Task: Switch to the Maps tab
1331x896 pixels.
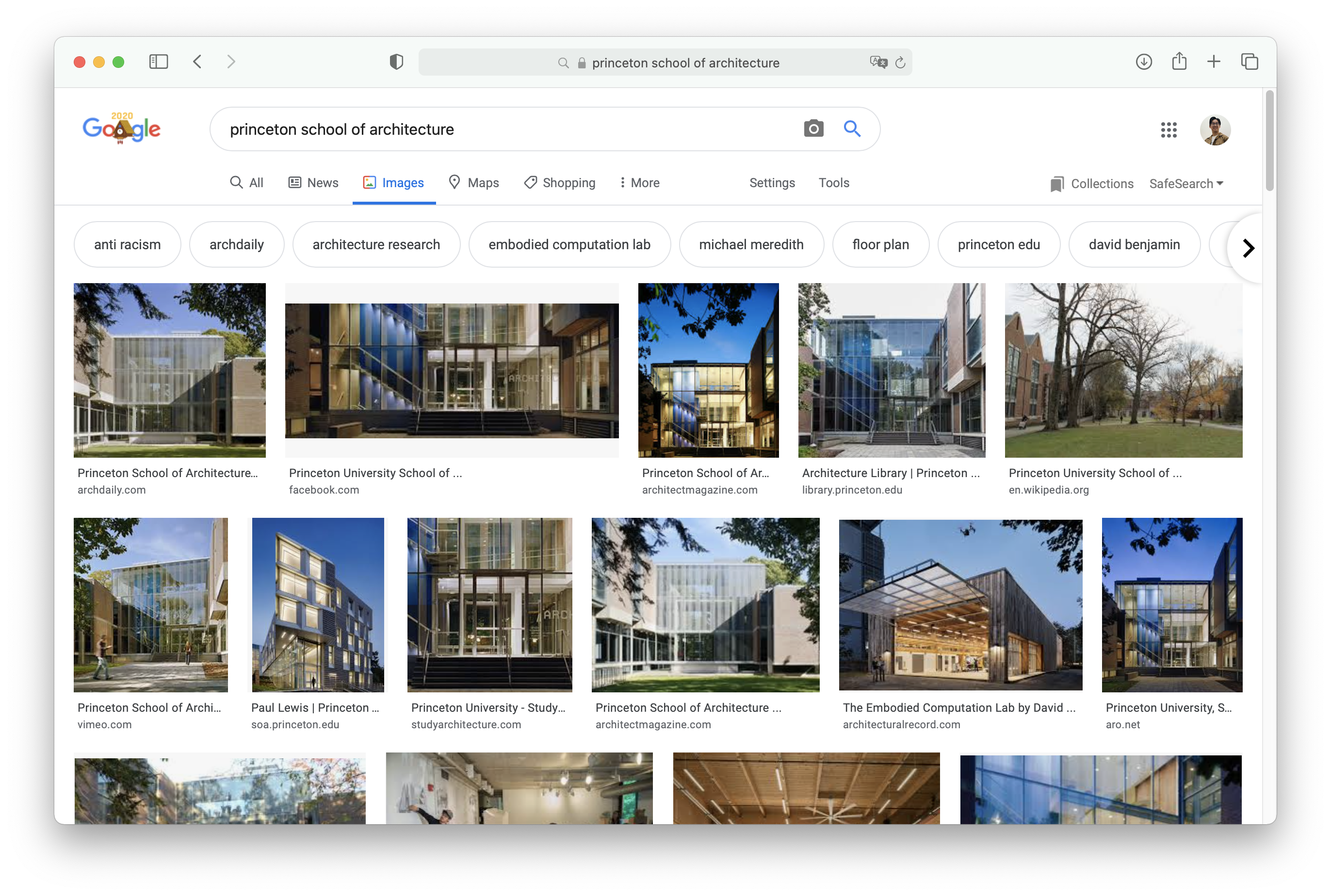Action: click(x=474, y=183)
